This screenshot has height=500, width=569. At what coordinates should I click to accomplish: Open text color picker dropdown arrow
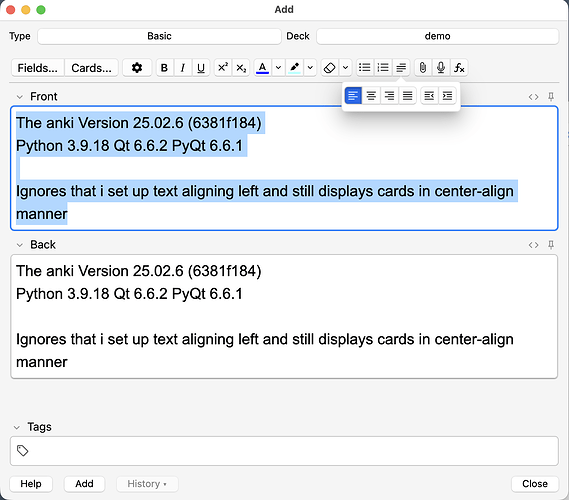coord(278,68)
